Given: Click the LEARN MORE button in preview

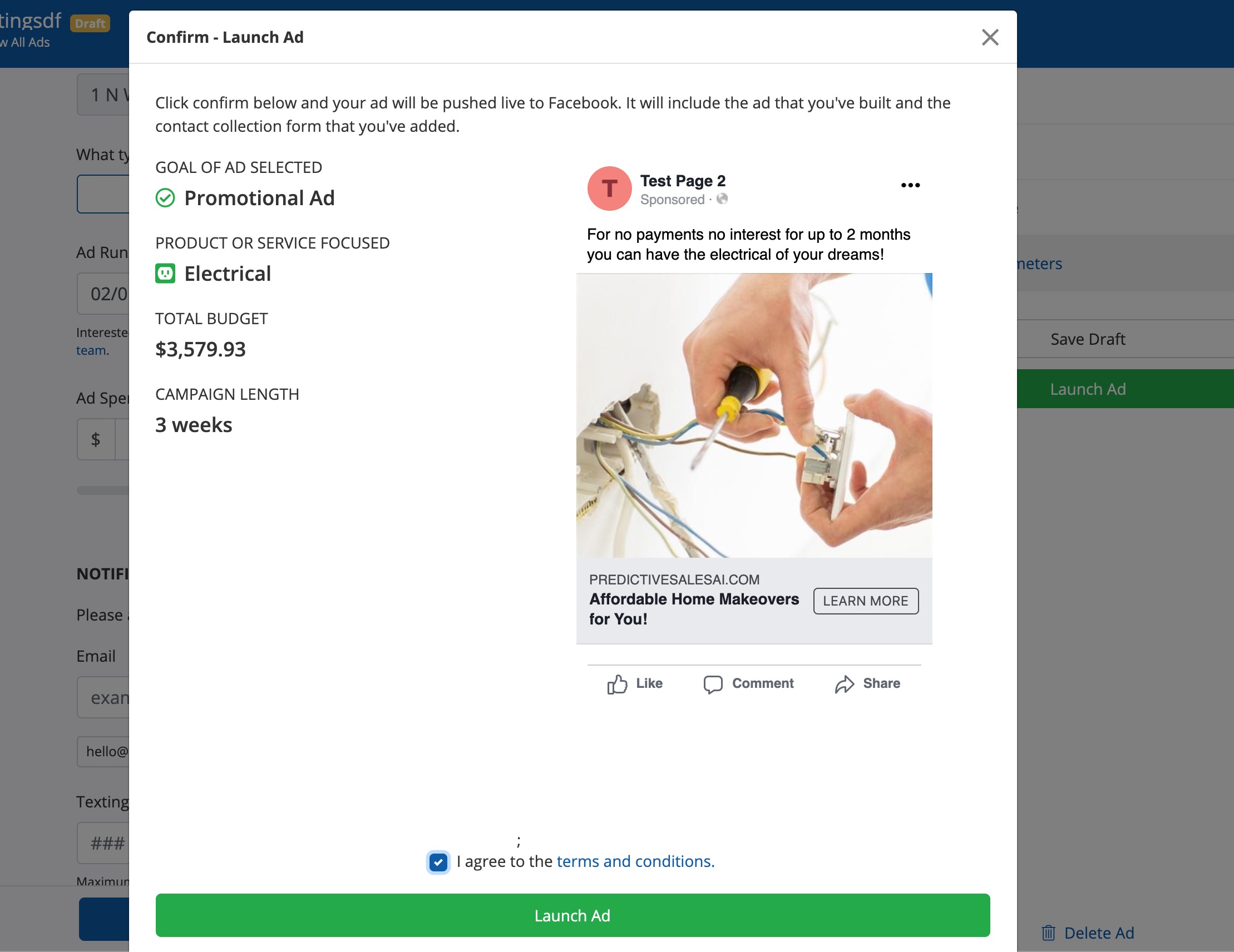Looking at the screenshot, I should click(x=865, y=601).
